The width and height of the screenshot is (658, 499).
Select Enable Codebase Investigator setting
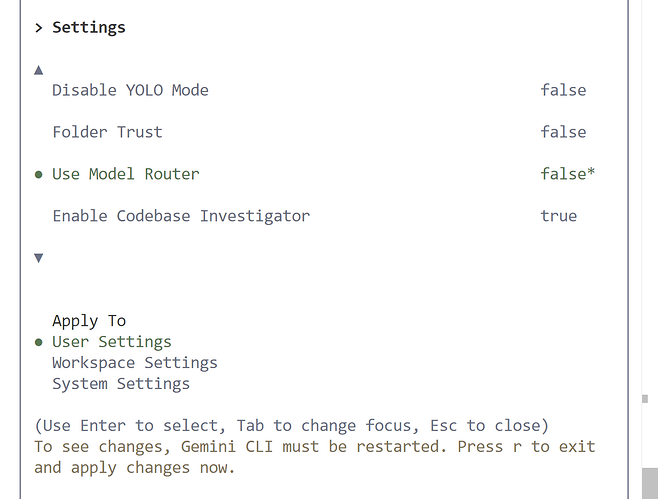tap(181, 216)
